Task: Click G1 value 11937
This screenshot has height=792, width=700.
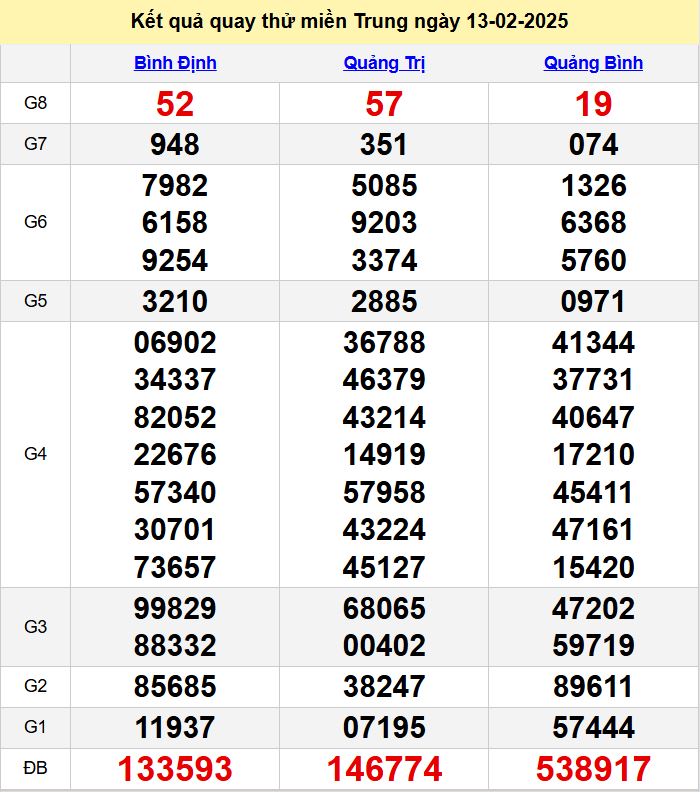Action: (175, 727)
